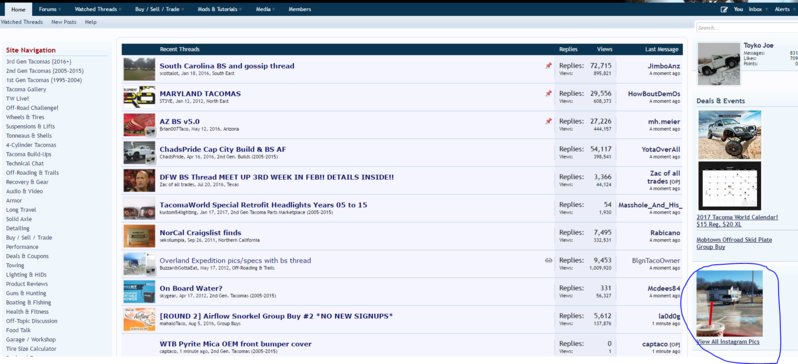Open Suspensions & Lifts section
Screen dimensions: 798x364
coord(31,126)
